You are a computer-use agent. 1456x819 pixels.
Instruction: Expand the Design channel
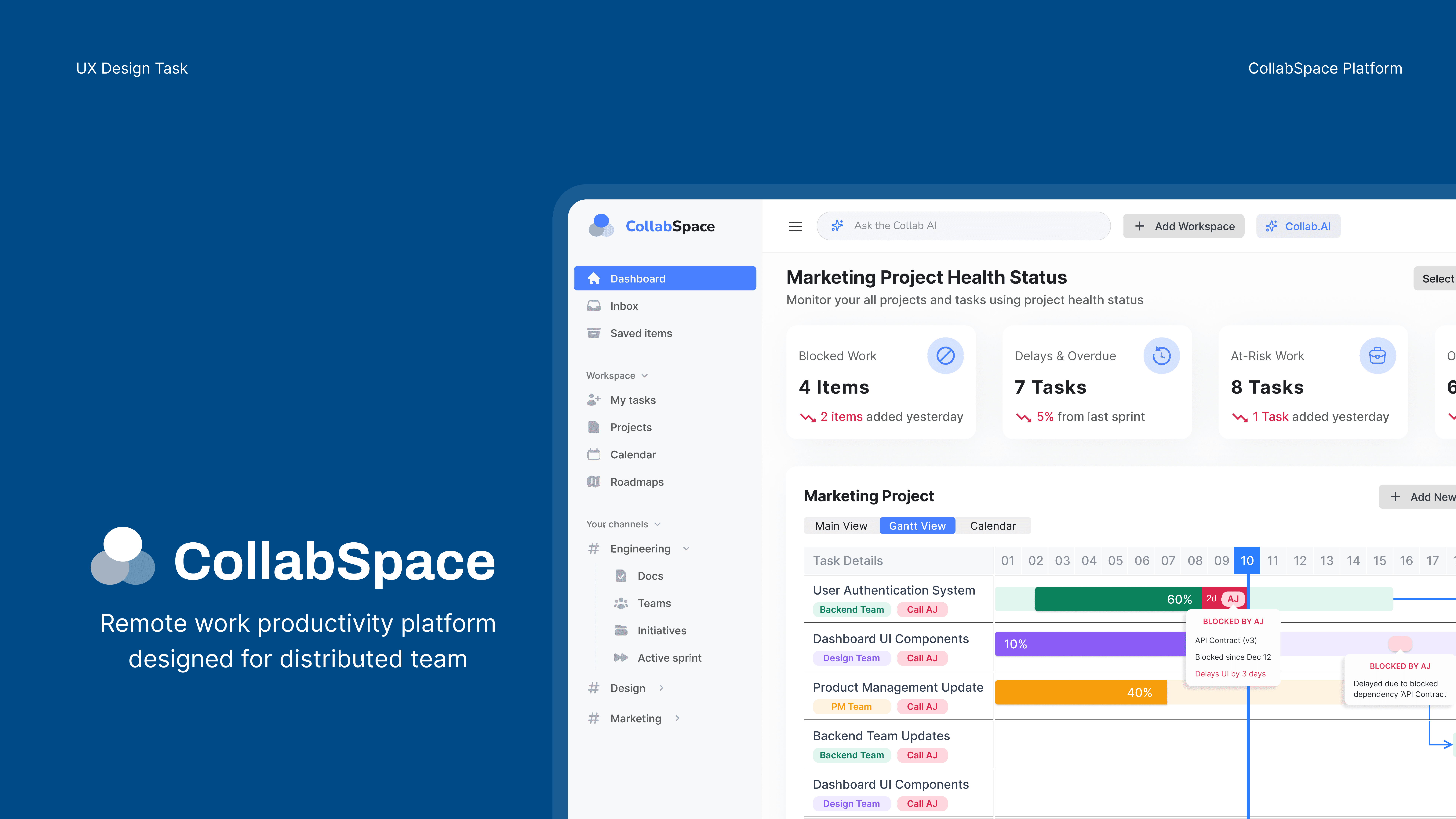[x=661, y=688]
